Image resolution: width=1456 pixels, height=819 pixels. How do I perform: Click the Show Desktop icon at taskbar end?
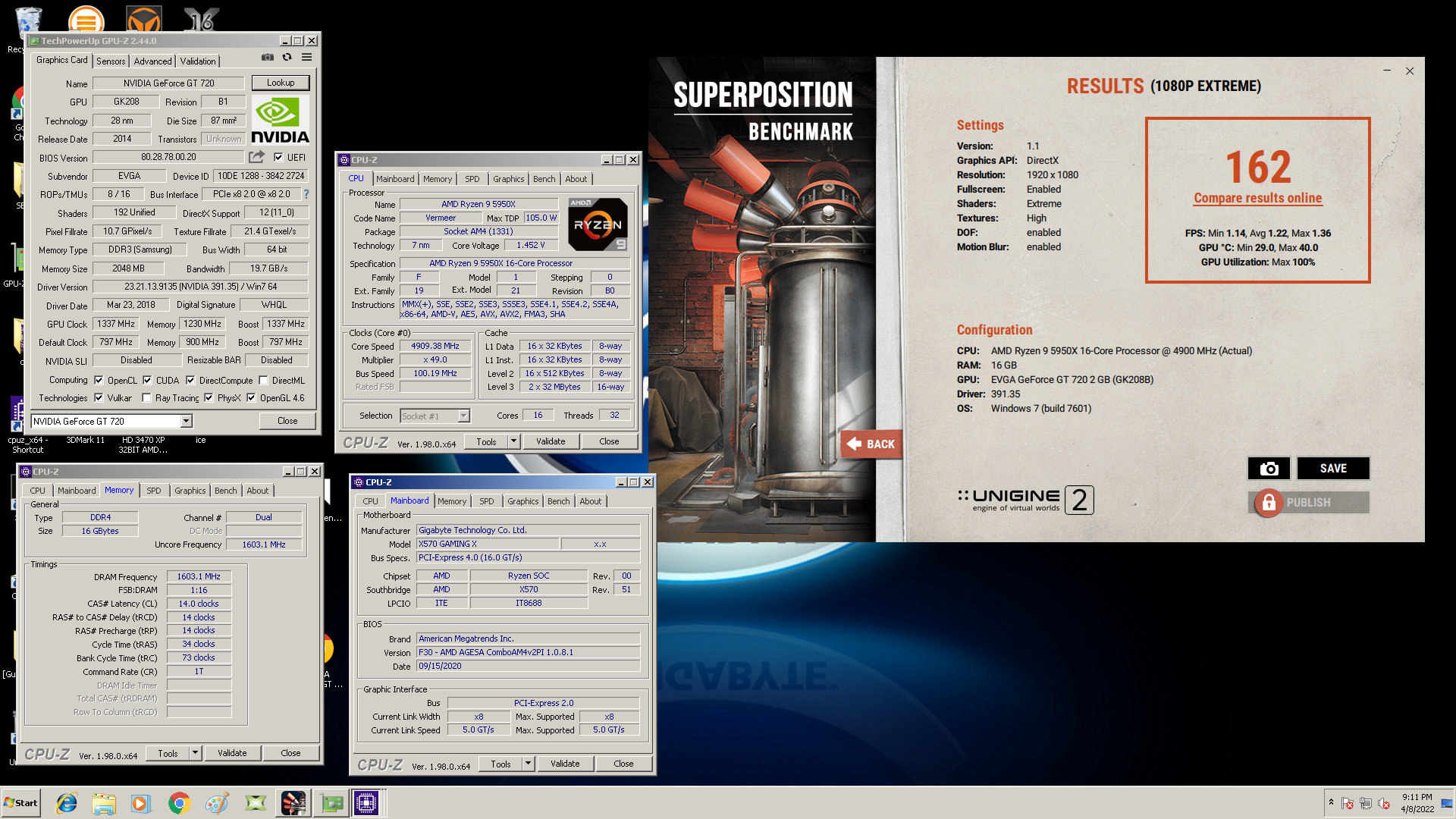(1447, 803)
